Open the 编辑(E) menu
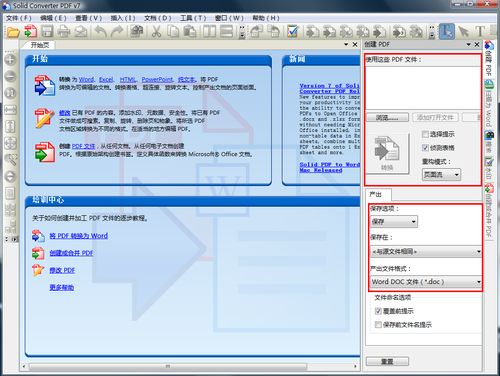The image size is (500, 376). click(53, 18)
